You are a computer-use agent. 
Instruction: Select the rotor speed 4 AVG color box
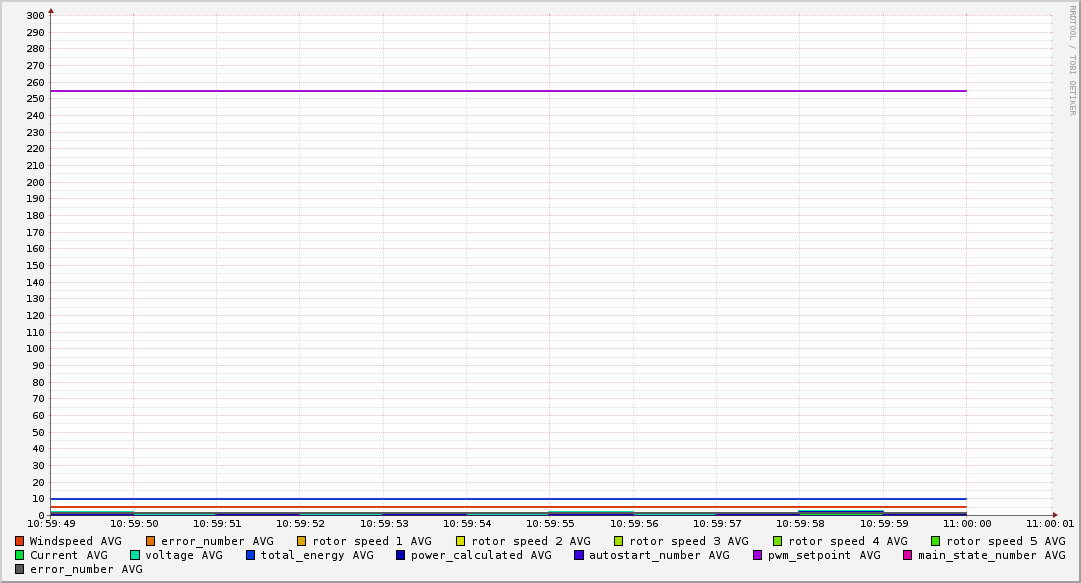(777, 541)
